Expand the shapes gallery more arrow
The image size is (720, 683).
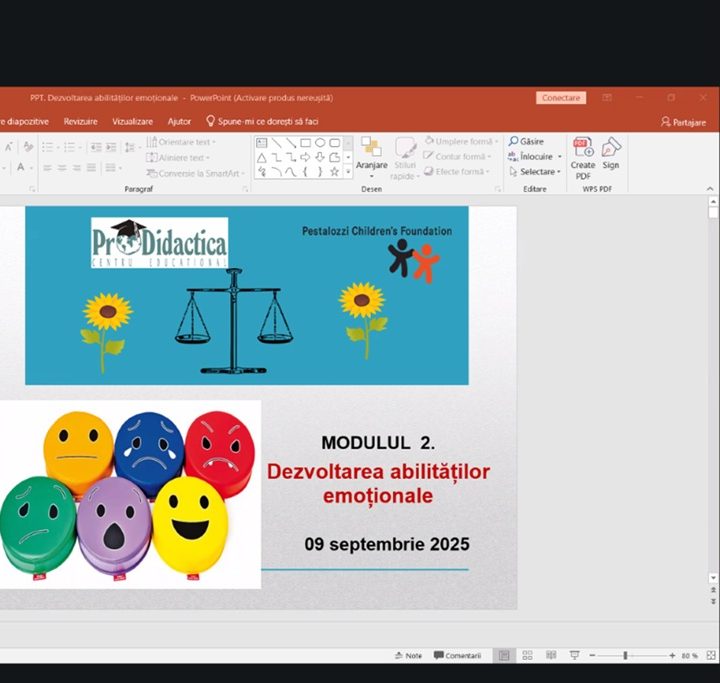[348, 172]
